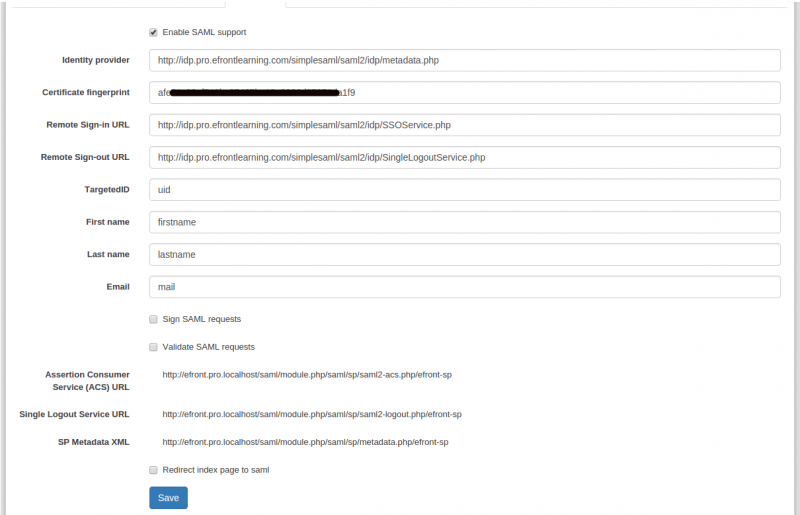The image size is (800, 515).
Task: Click the bold 'Identity provider' label text
Action: pos(96,60)
